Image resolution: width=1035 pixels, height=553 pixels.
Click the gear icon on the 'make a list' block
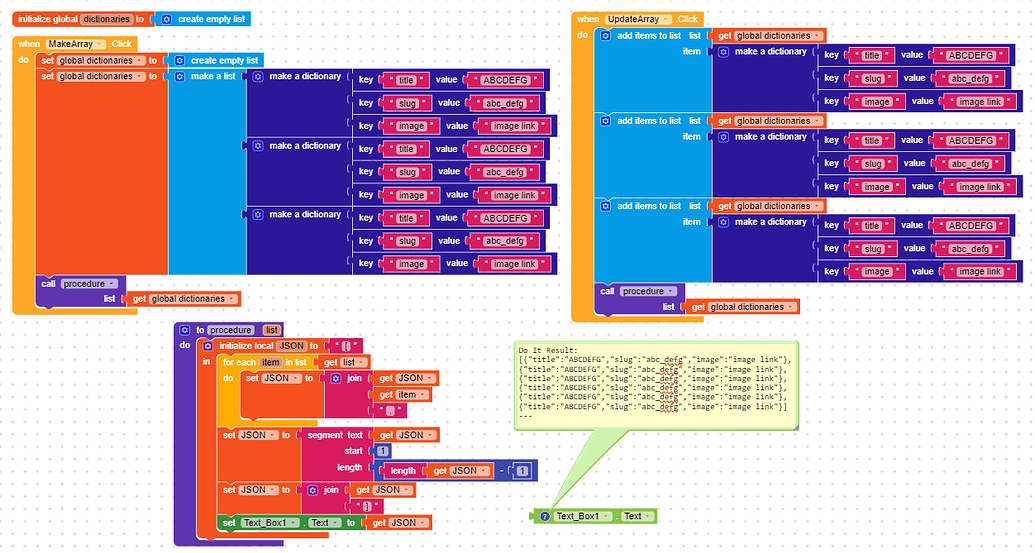180,76
